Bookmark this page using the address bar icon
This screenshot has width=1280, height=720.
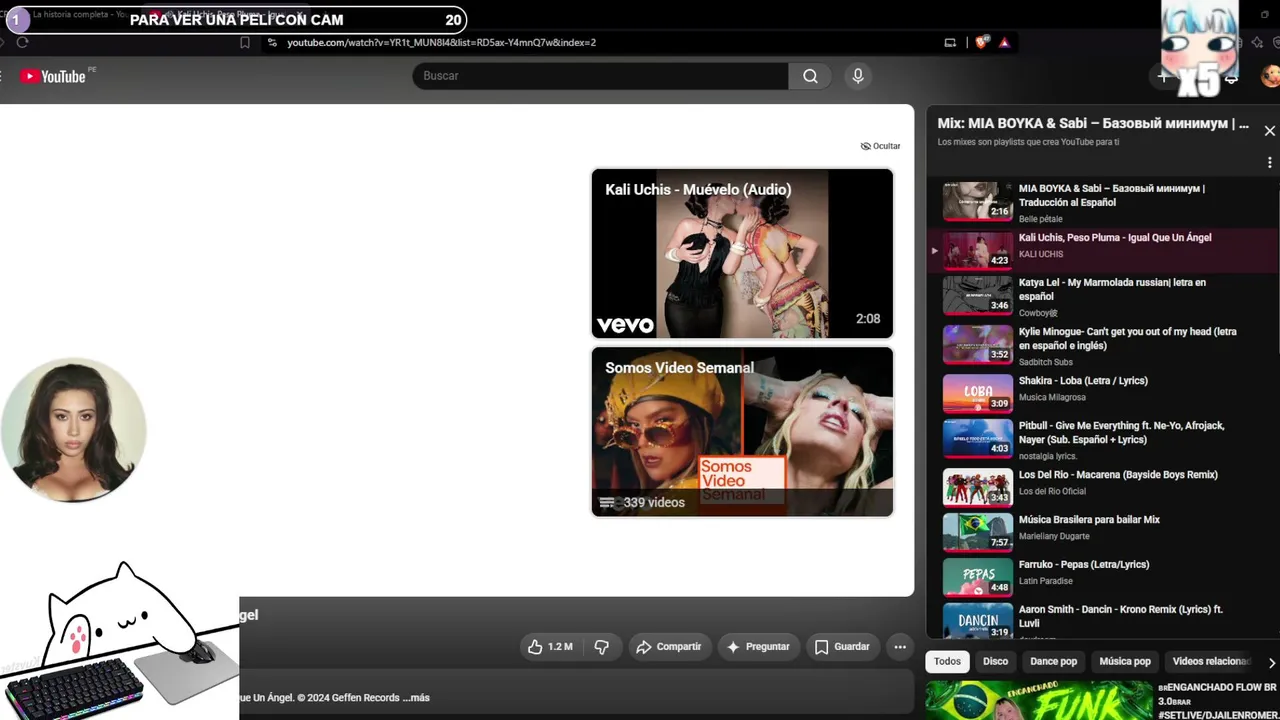[x=245, y=43]
